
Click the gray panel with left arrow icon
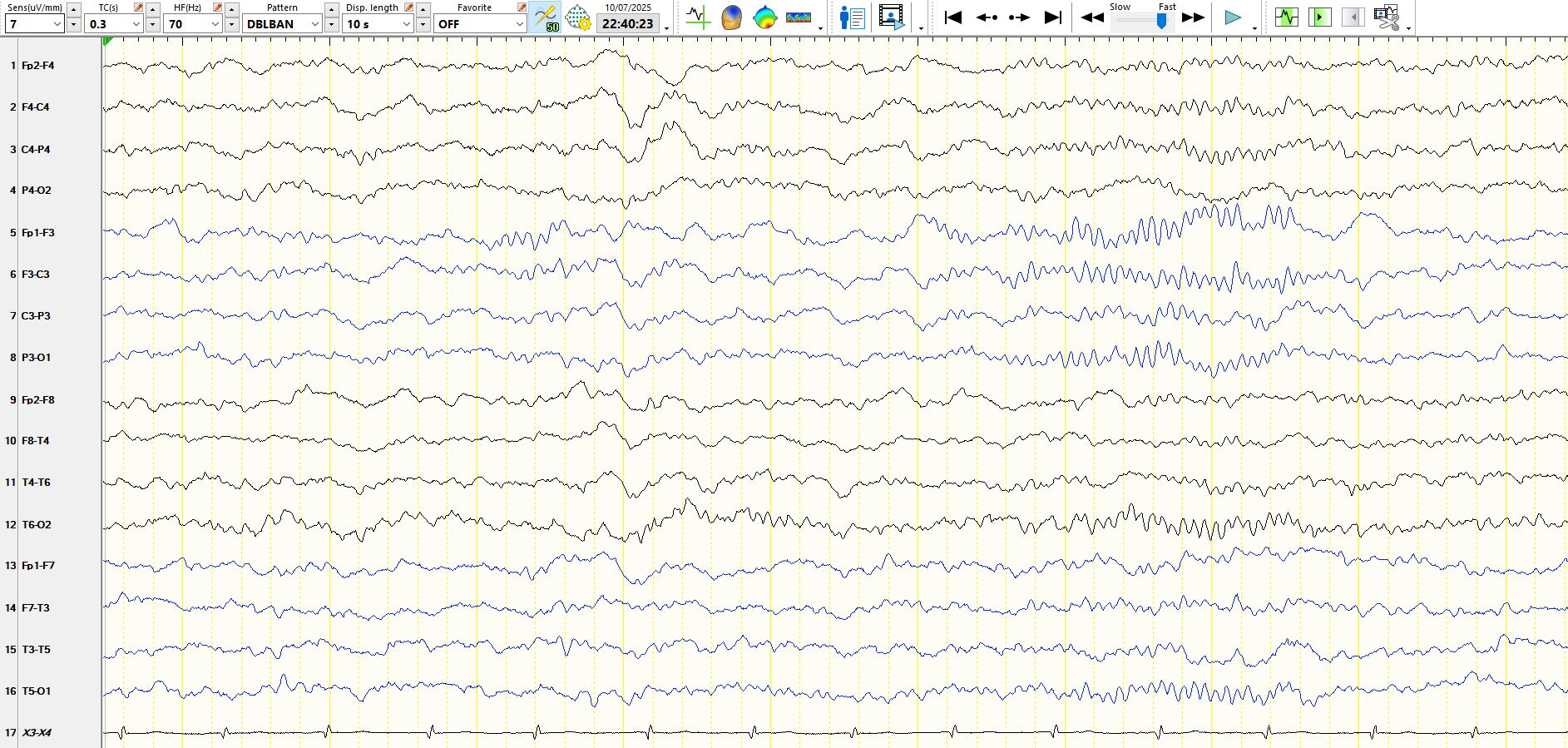1353,17
